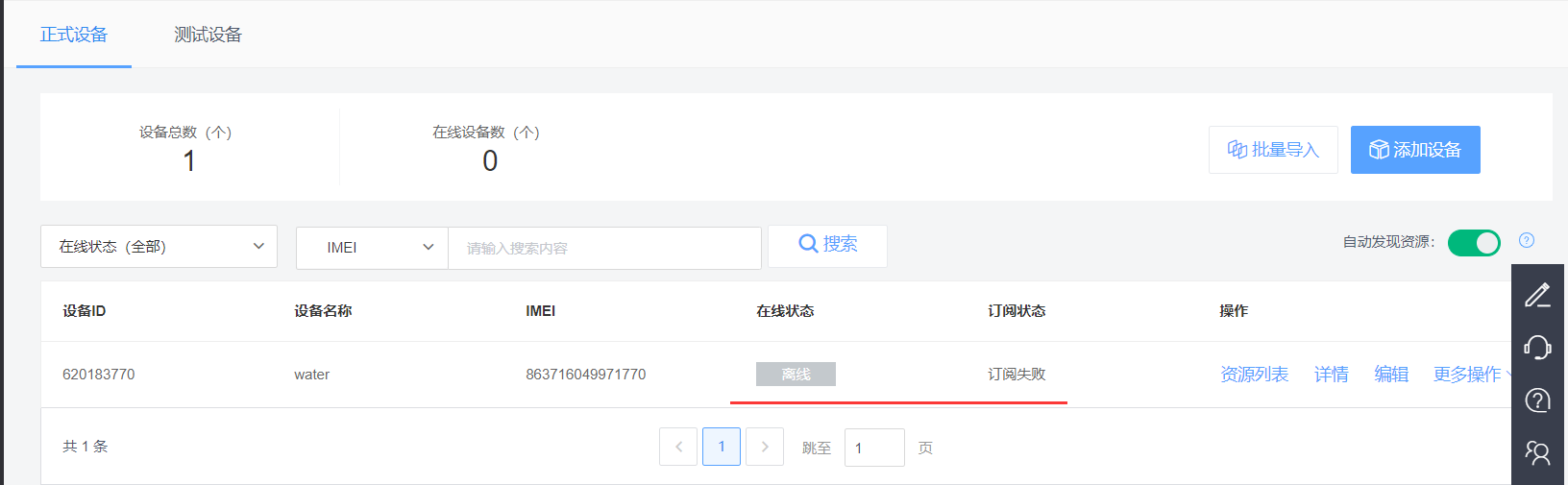Click the 订阅失败 status text

[x=1017, y=375]
